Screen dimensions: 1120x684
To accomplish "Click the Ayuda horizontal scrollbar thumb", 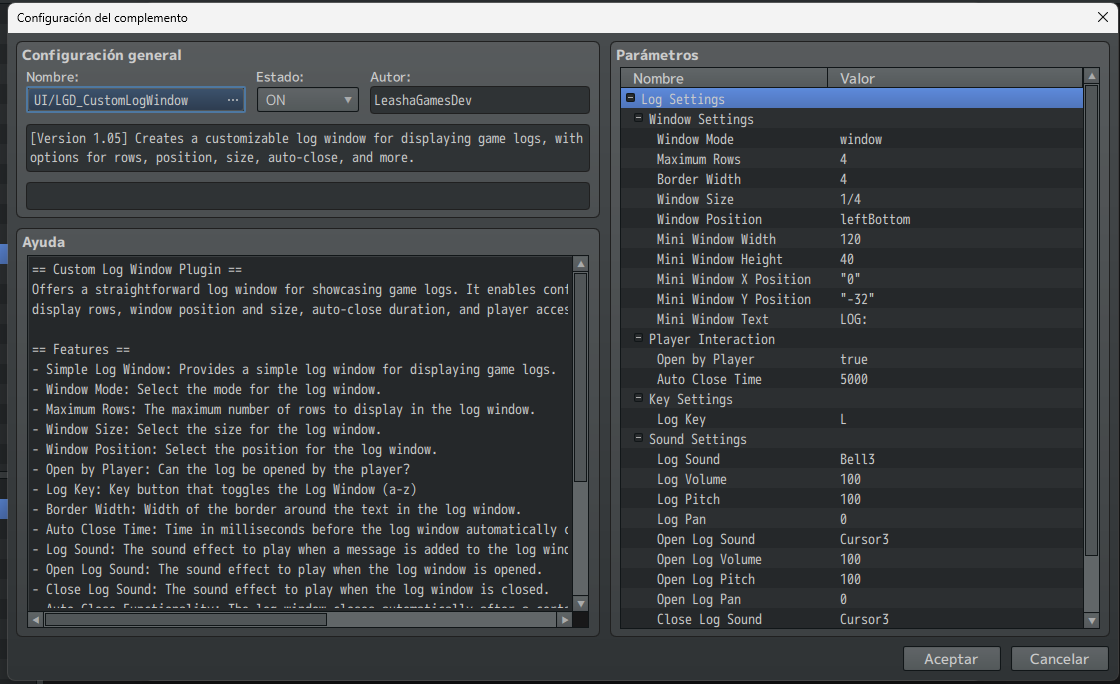I will [x=186, y=620].
